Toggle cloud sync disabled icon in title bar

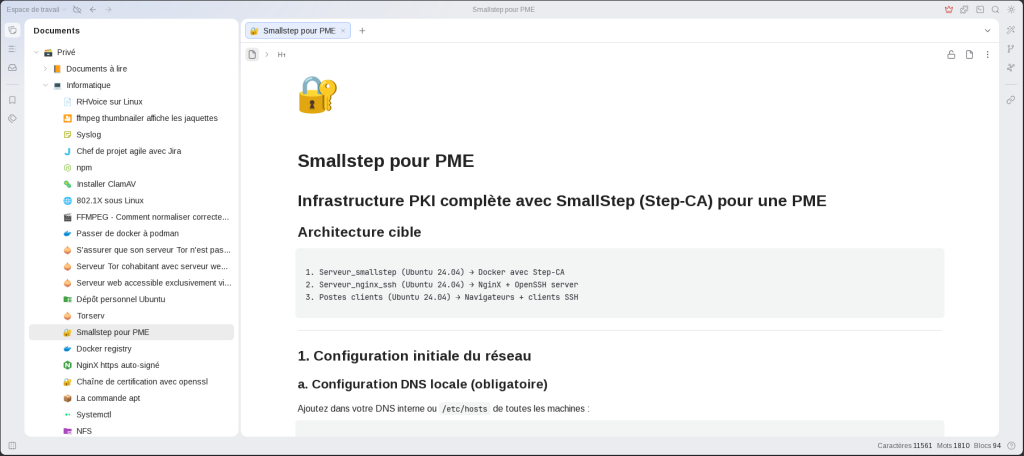(77, 10)
